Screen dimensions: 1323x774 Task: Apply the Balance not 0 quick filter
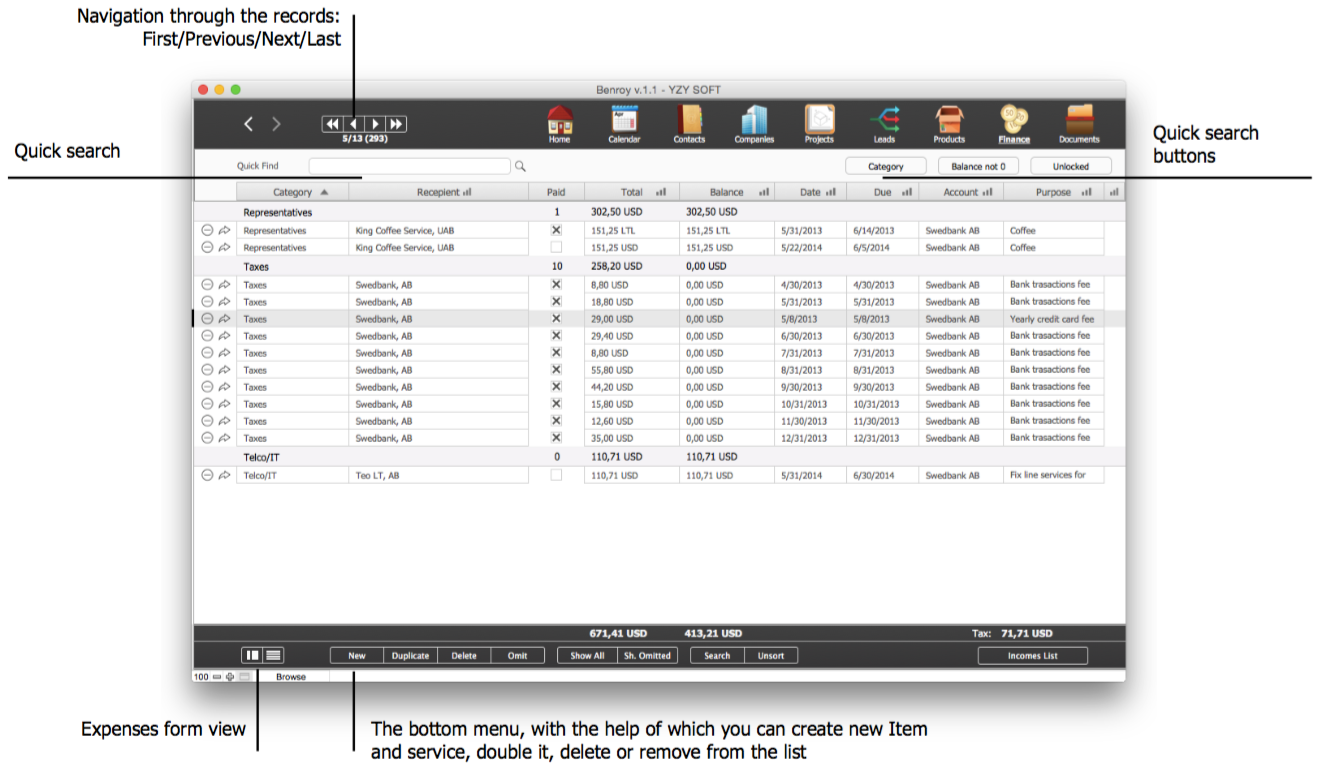click(978, 167)
